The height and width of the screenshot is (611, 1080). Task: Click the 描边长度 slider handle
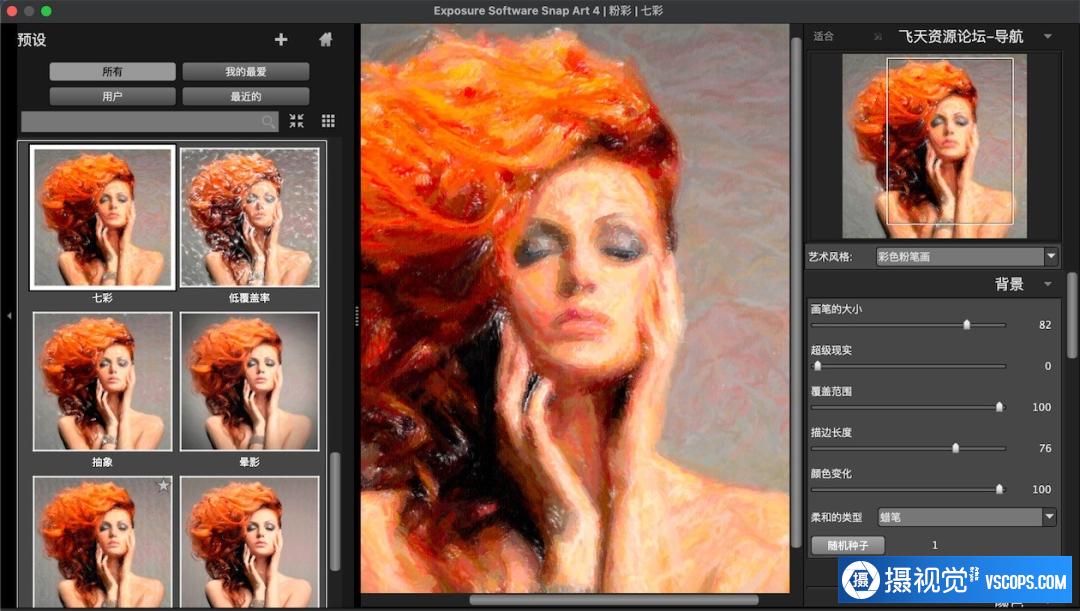[x=955, y=448]
